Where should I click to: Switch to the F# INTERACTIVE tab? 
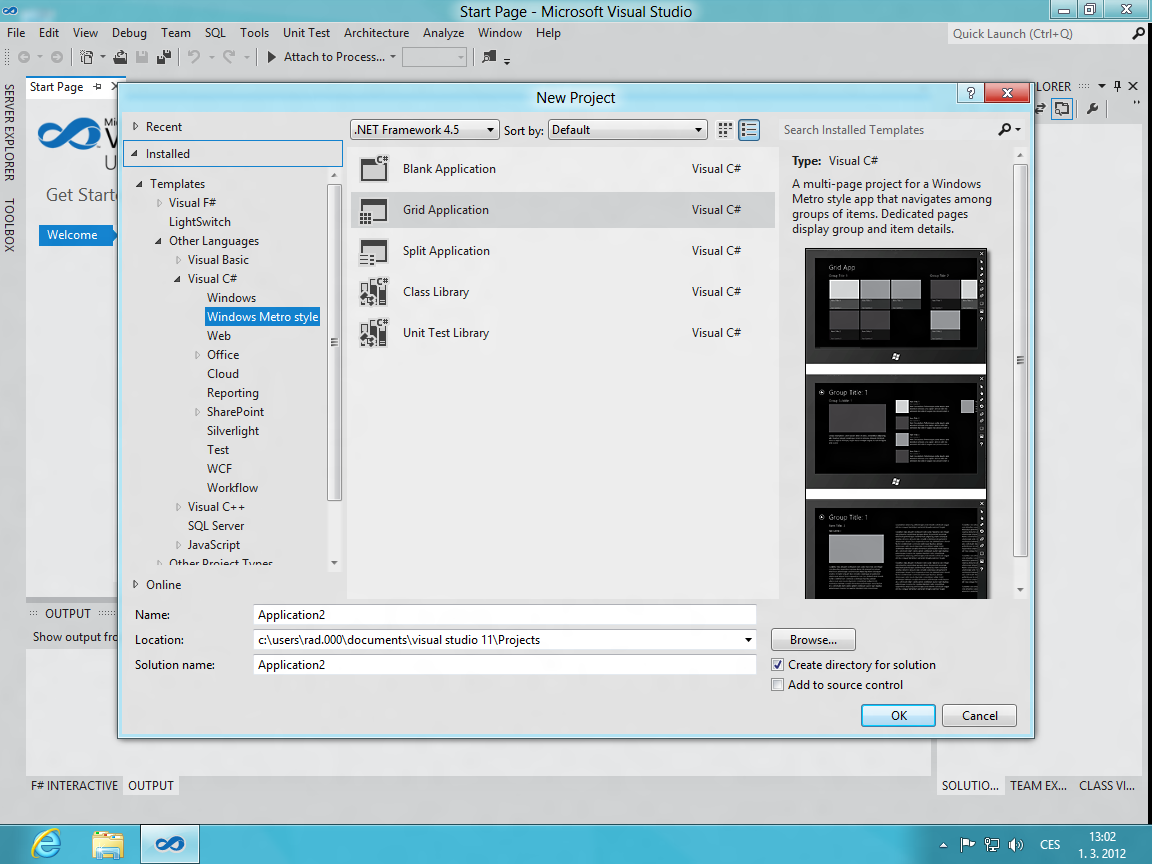pos(74,785)
